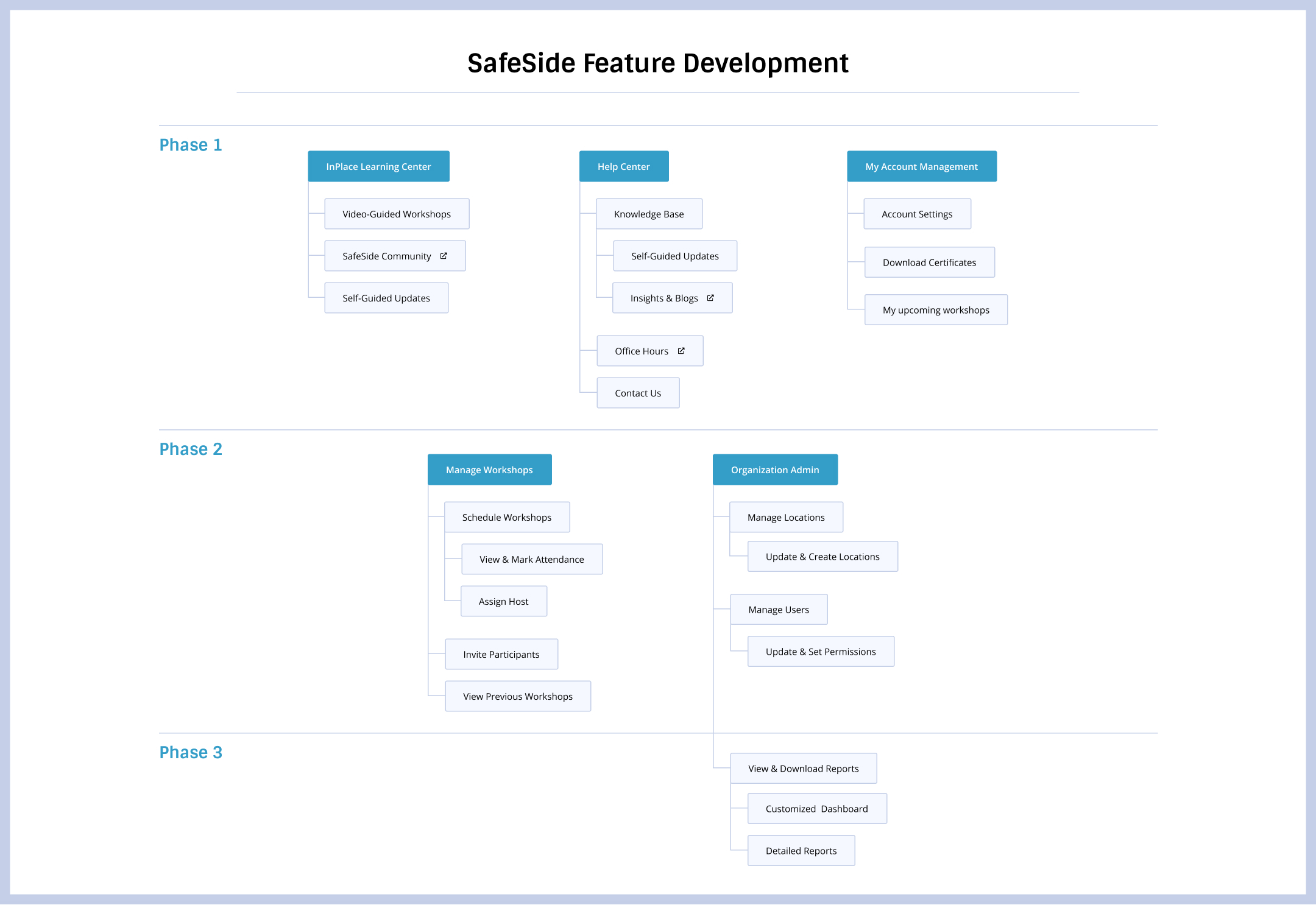This screenshot has width=1316, height=905.
Task: Click external link icon next to Insights & Blogs
Action: coord(710,298)
